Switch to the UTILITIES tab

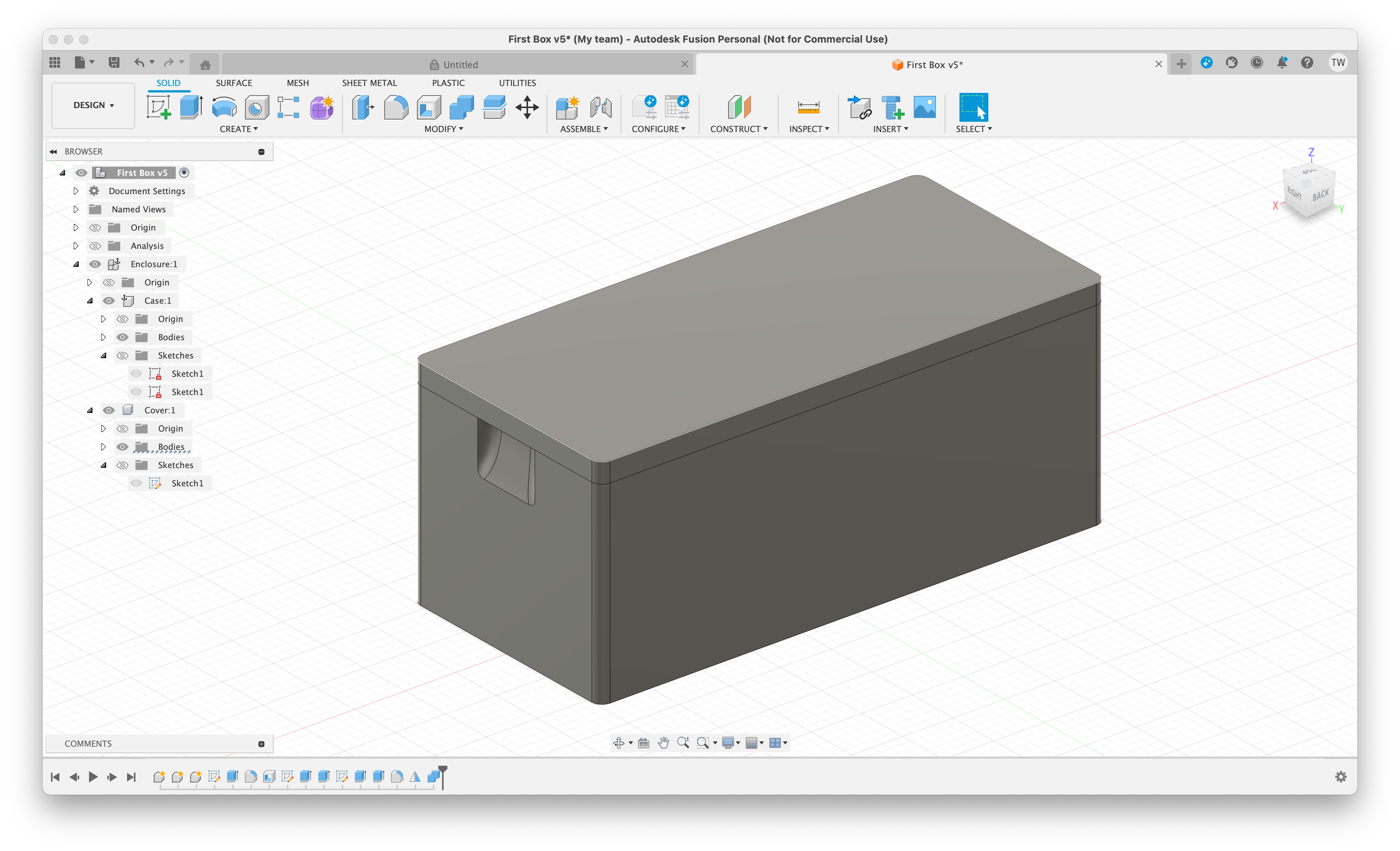coord(518,83)
